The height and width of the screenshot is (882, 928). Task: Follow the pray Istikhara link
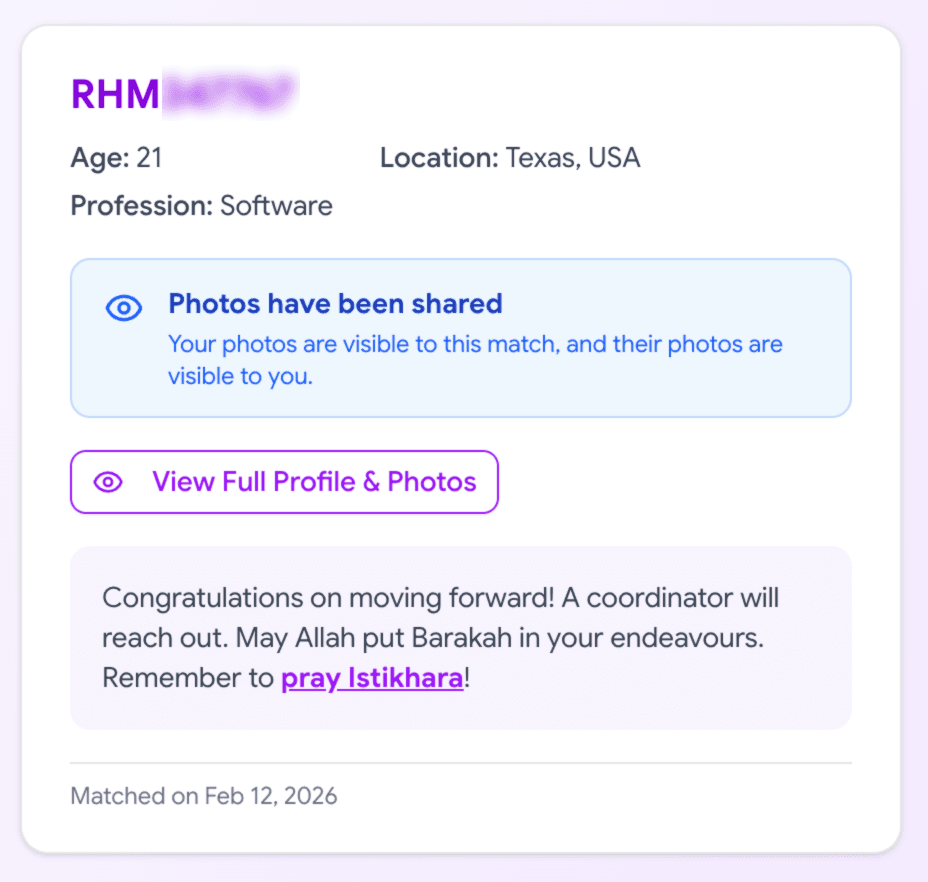click(371, 677)
